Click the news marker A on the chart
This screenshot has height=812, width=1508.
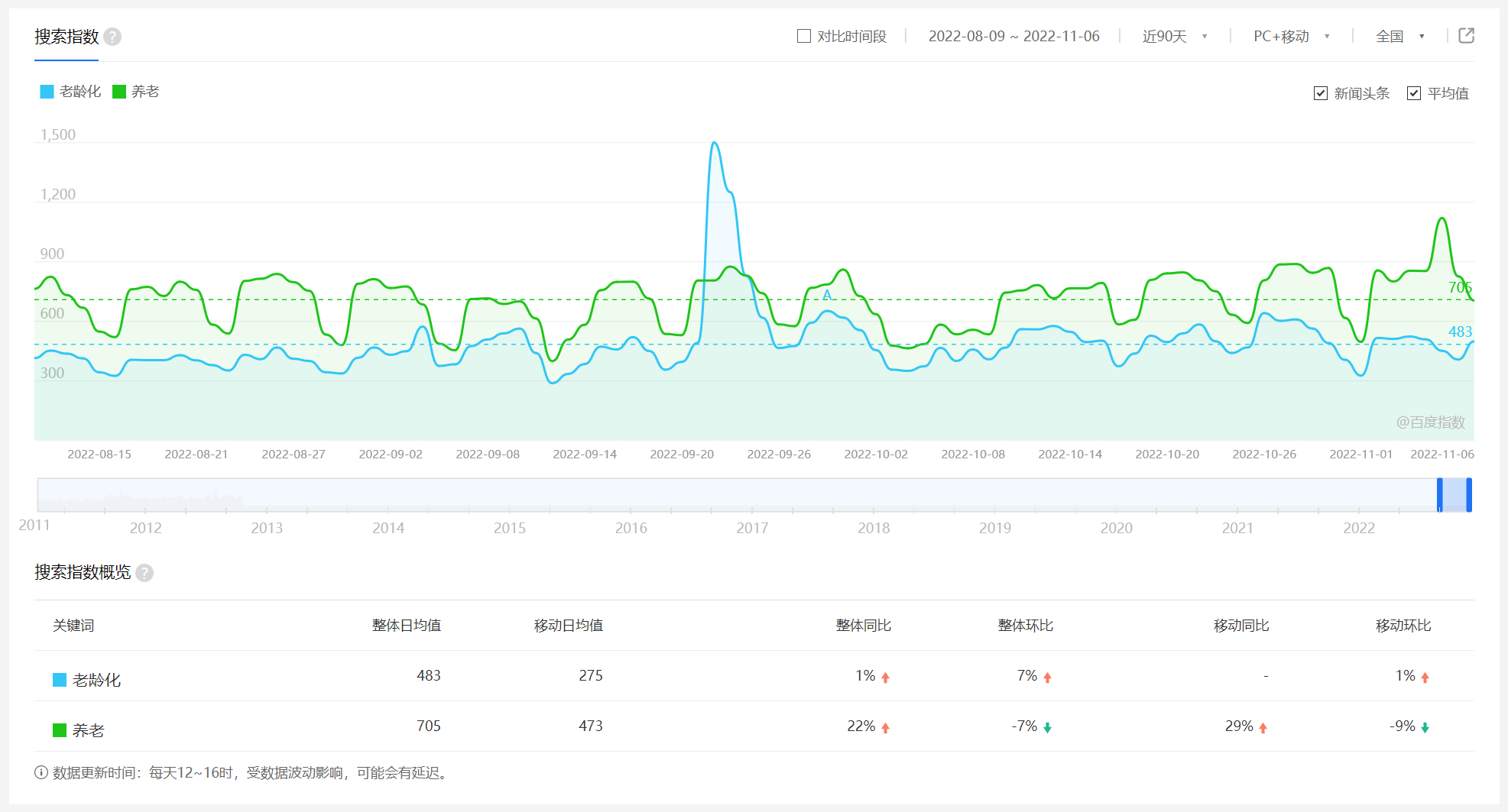coord(827,295)
